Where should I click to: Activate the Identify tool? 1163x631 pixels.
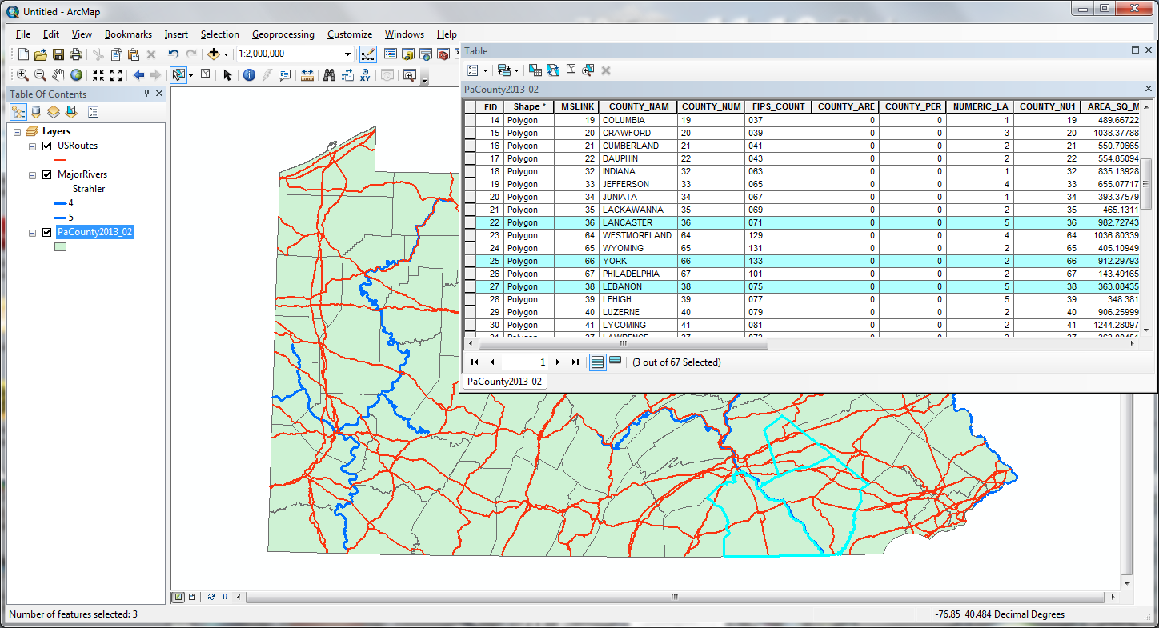tap(248, 76)
